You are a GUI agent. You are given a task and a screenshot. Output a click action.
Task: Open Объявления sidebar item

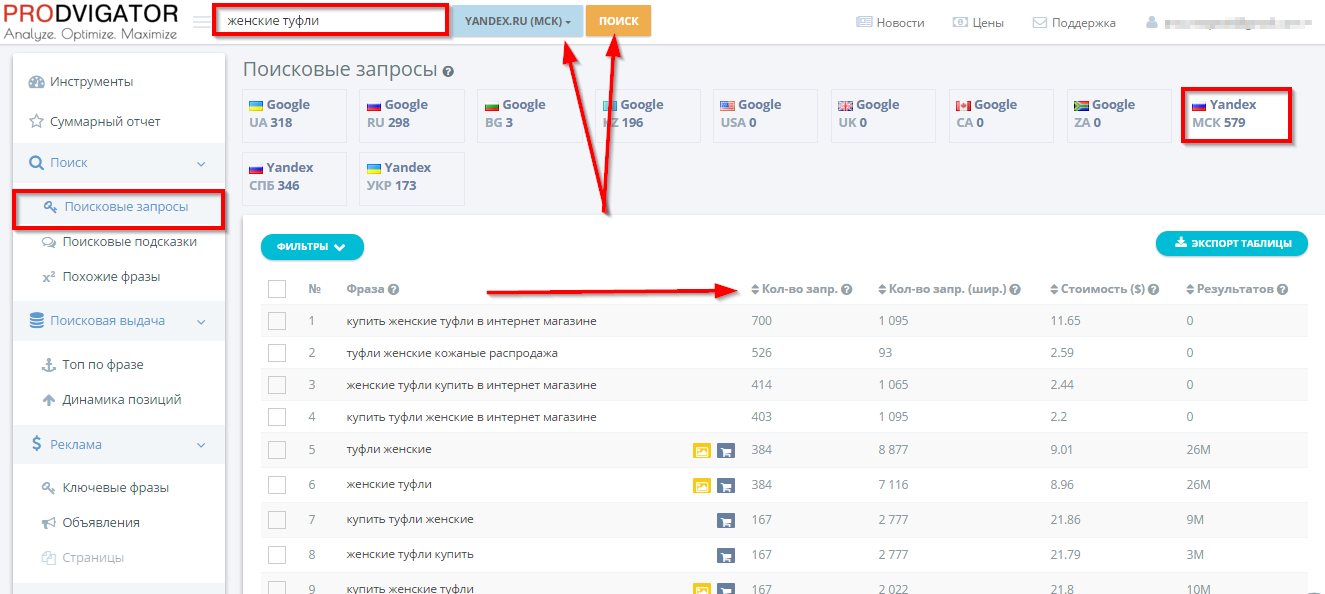[x=90, y=523]
